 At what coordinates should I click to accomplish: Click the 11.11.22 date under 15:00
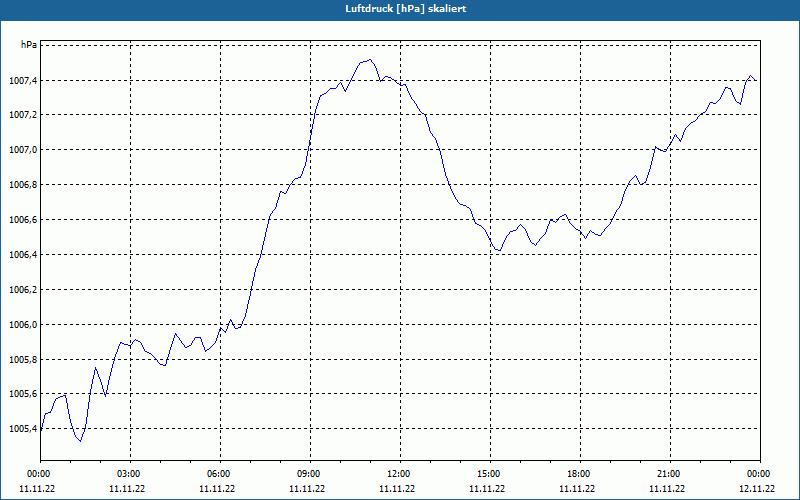point(487,488)
